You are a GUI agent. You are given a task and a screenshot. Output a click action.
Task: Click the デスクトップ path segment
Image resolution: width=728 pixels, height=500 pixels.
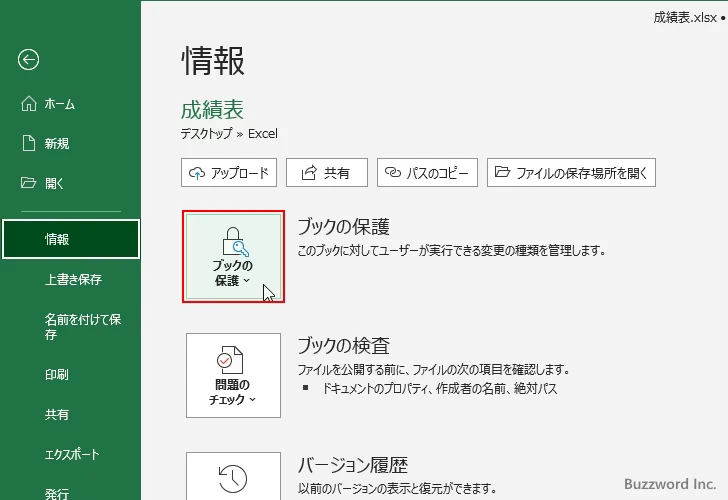[207, 134]
